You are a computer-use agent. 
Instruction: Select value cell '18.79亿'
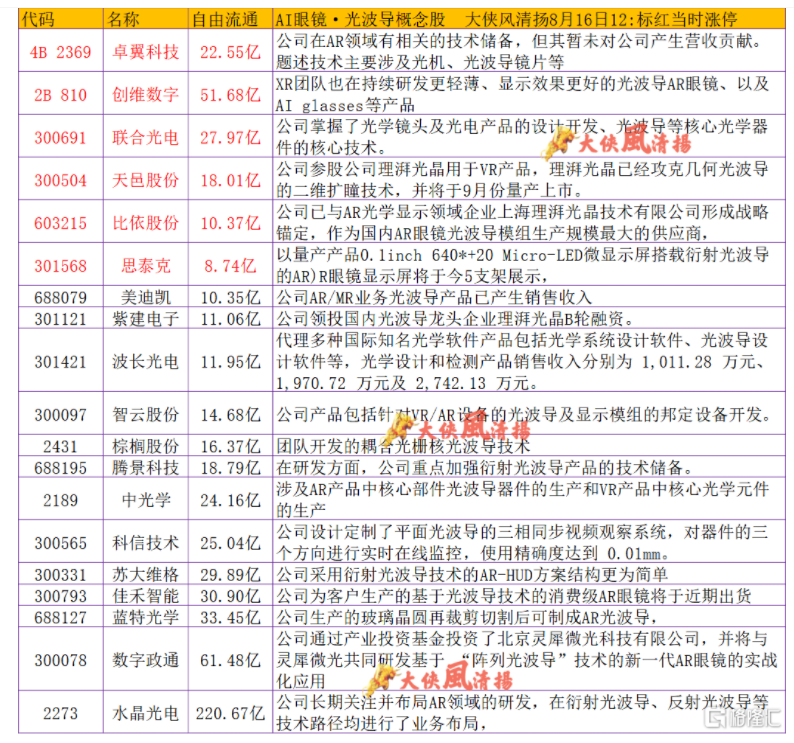coord(230,467)
